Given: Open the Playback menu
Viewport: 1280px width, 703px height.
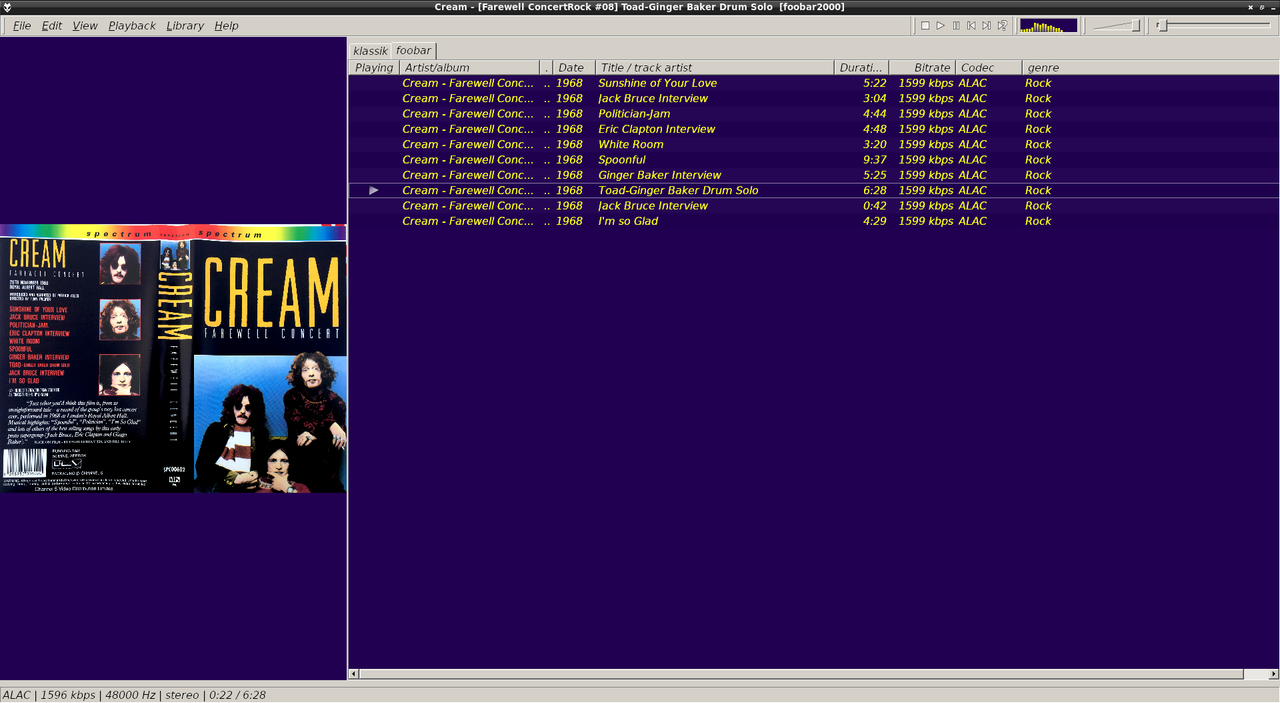Looking at the screenshot, I should 132,25.
